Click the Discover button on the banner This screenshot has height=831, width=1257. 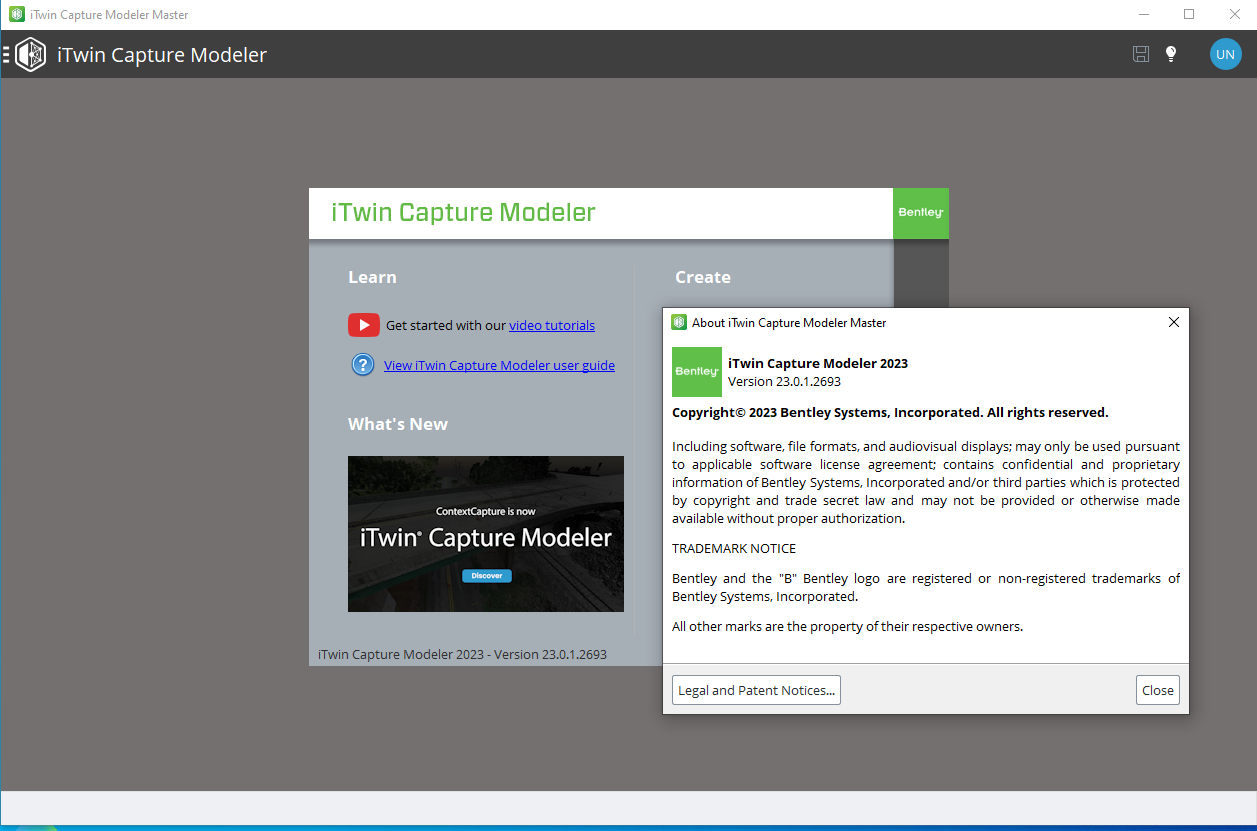487,575
